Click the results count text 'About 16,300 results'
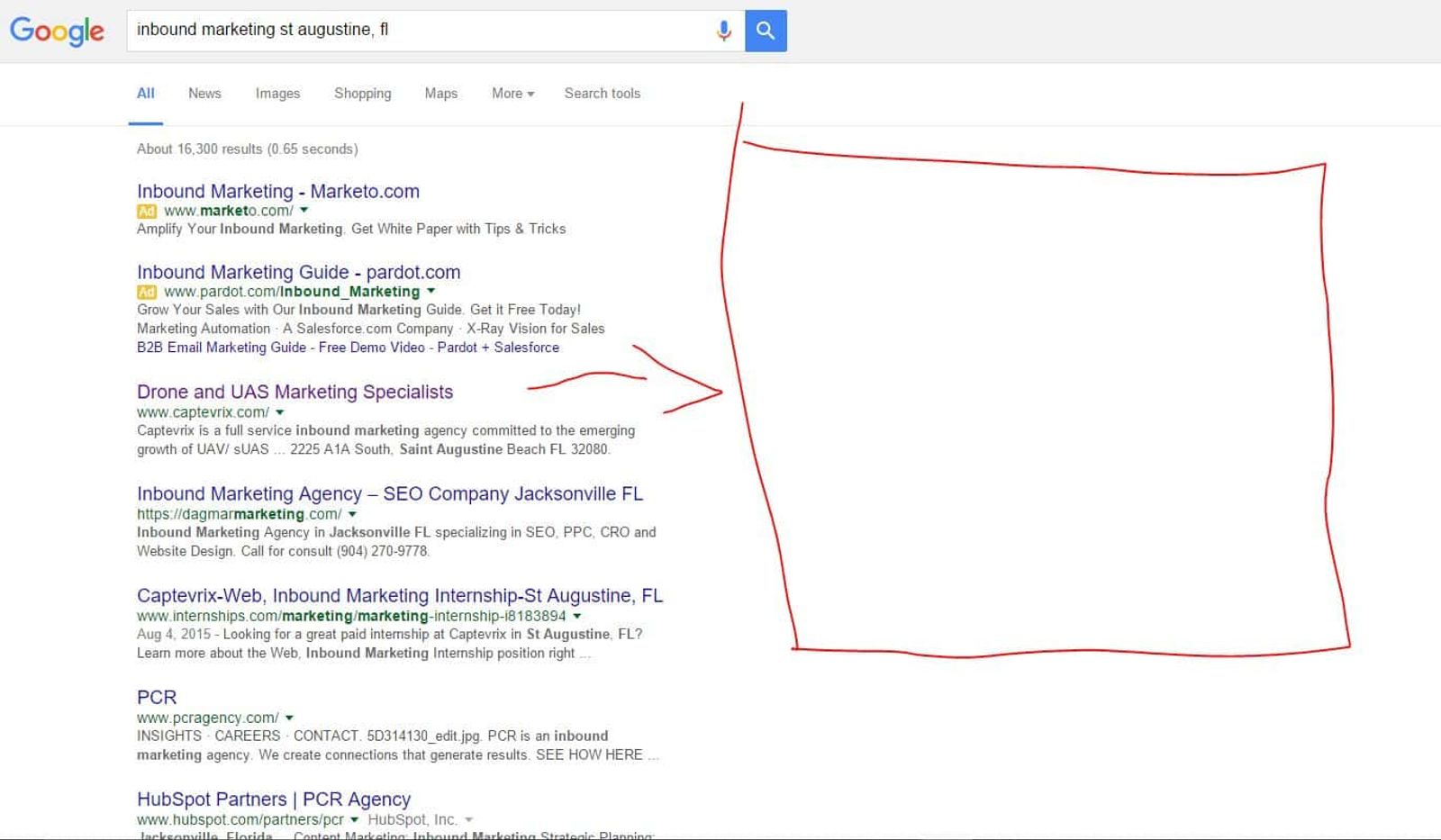Screen dimensions: 1441x840 (x=200, y=149)
